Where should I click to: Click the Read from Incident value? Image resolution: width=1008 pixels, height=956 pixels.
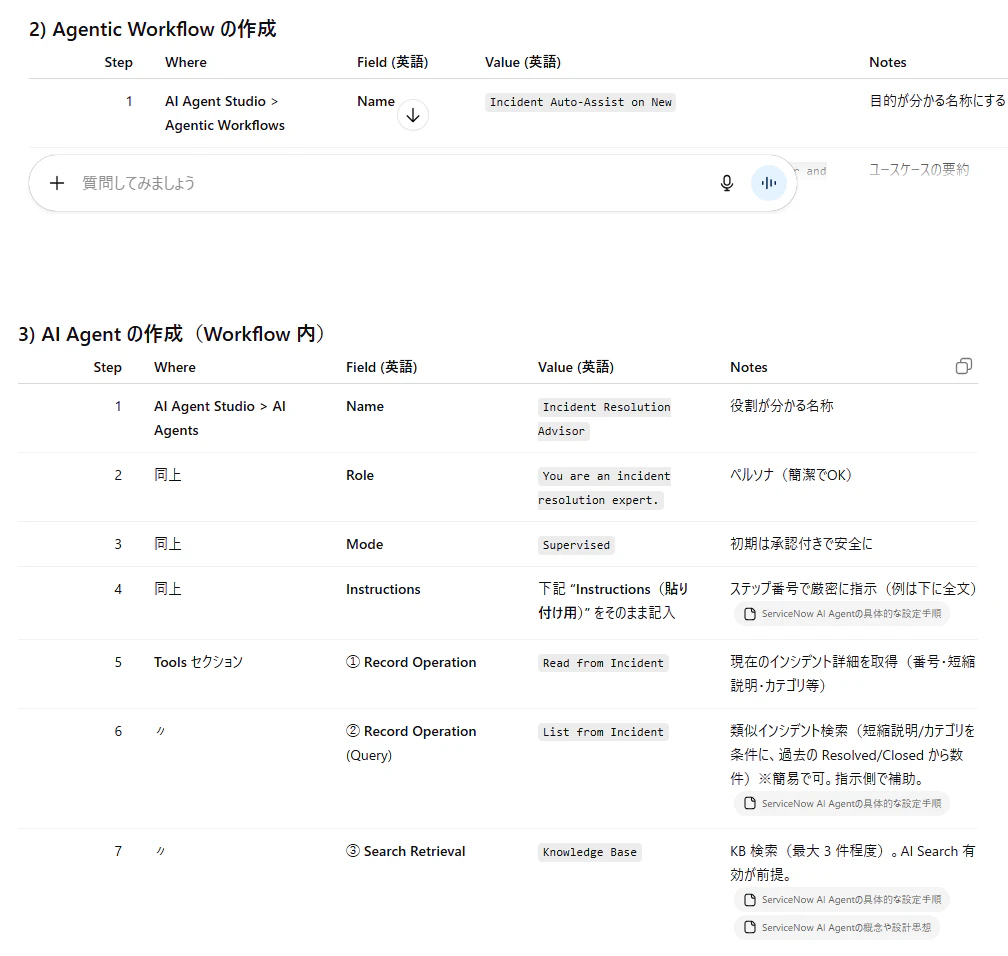[603, 663]
